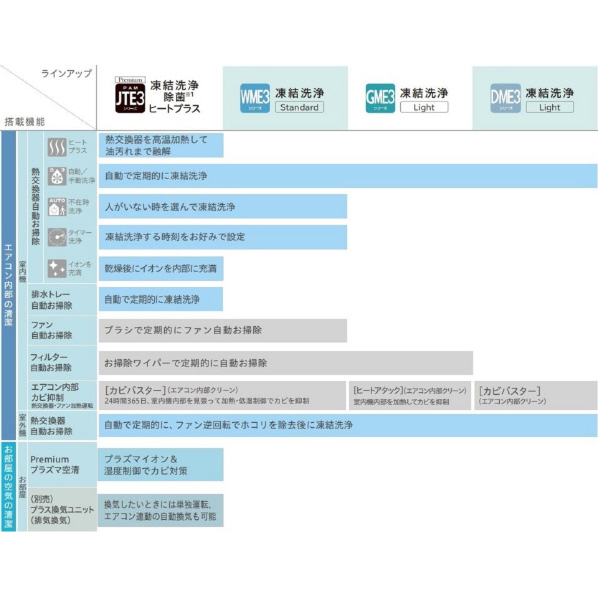Screen dimensions: 598x598
Task: Click the Light label under GME3
Action: [x=424, y=107]
